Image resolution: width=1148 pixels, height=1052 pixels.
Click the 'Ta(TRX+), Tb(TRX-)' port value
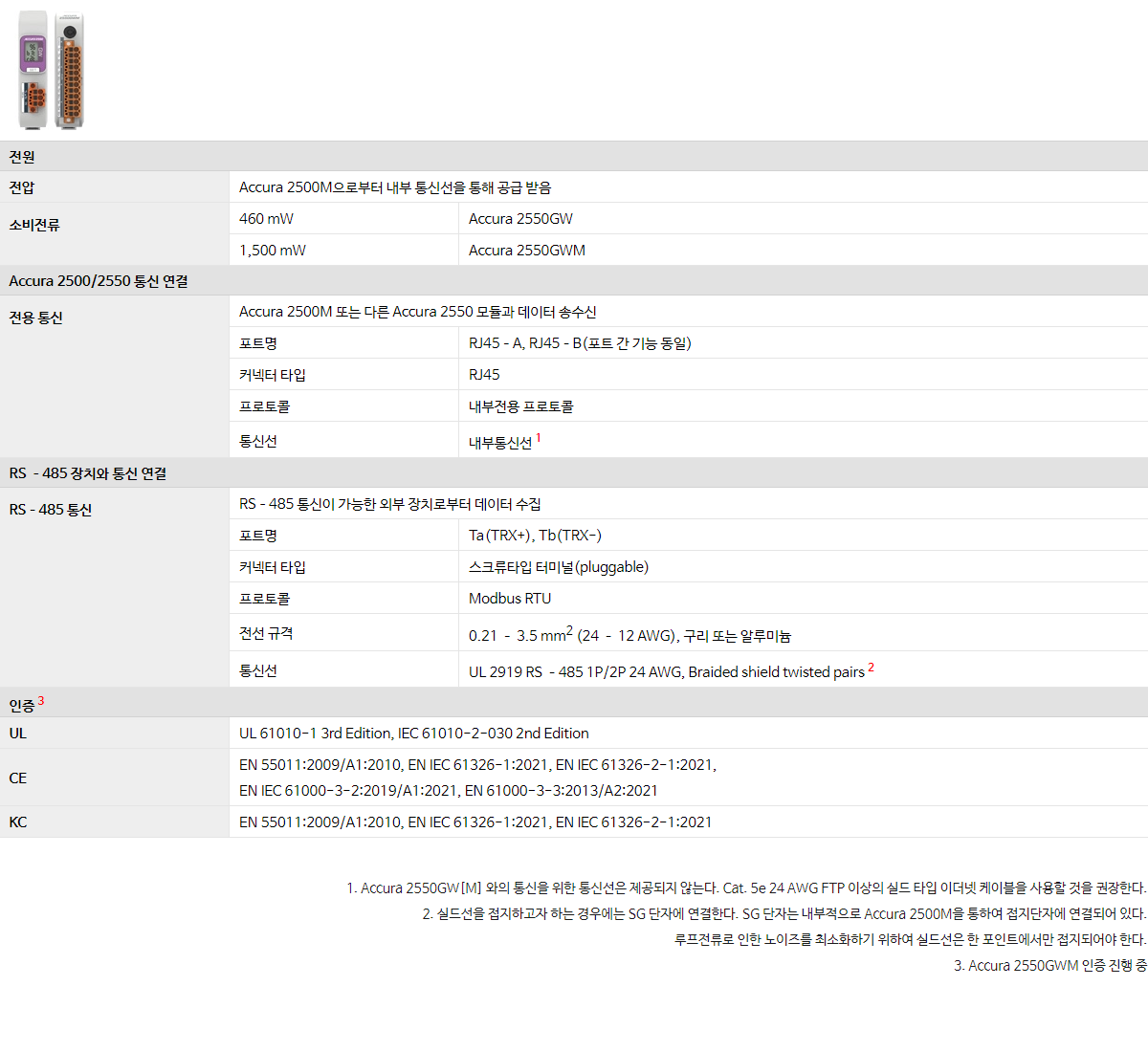tap(535, 536)
